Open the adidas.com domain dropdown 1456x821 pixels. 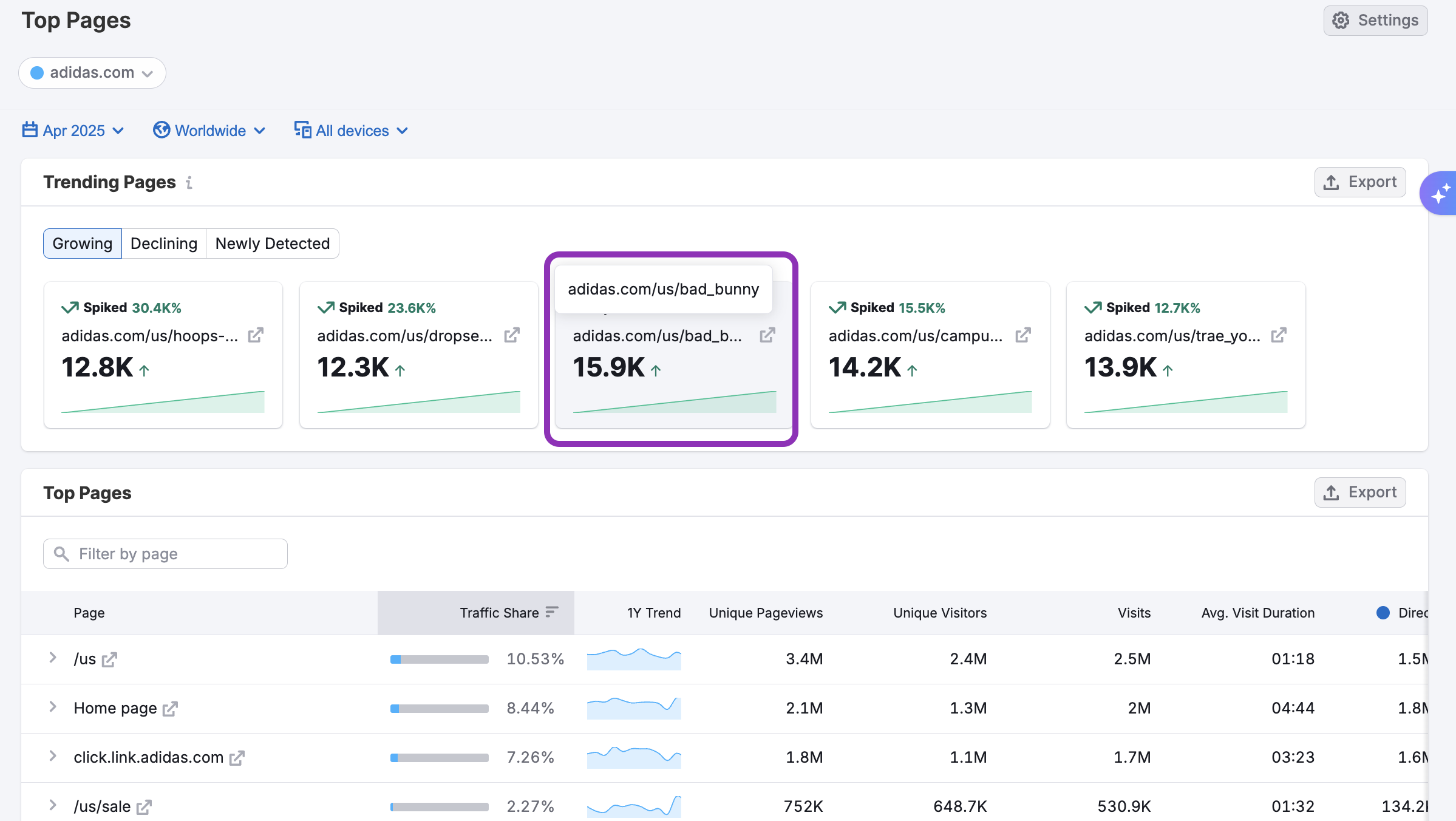(92, 73)
